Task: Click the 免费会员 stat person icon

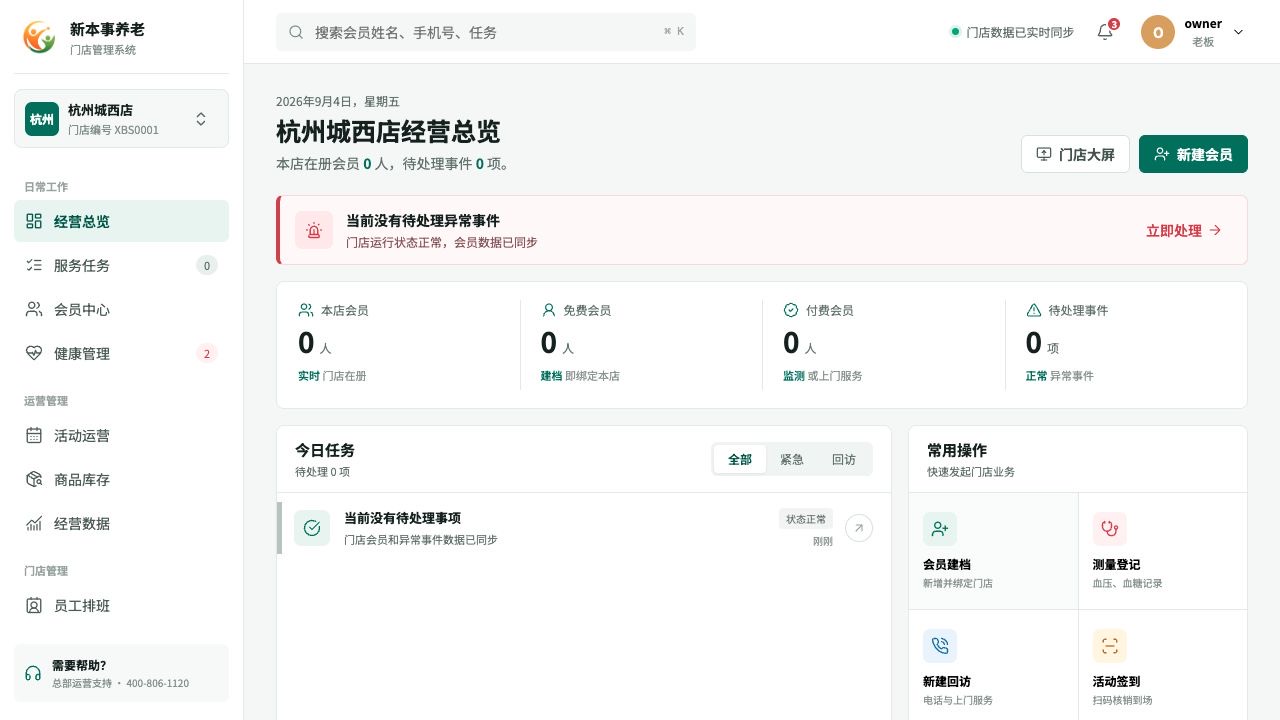Action: (x=548, y=310)
